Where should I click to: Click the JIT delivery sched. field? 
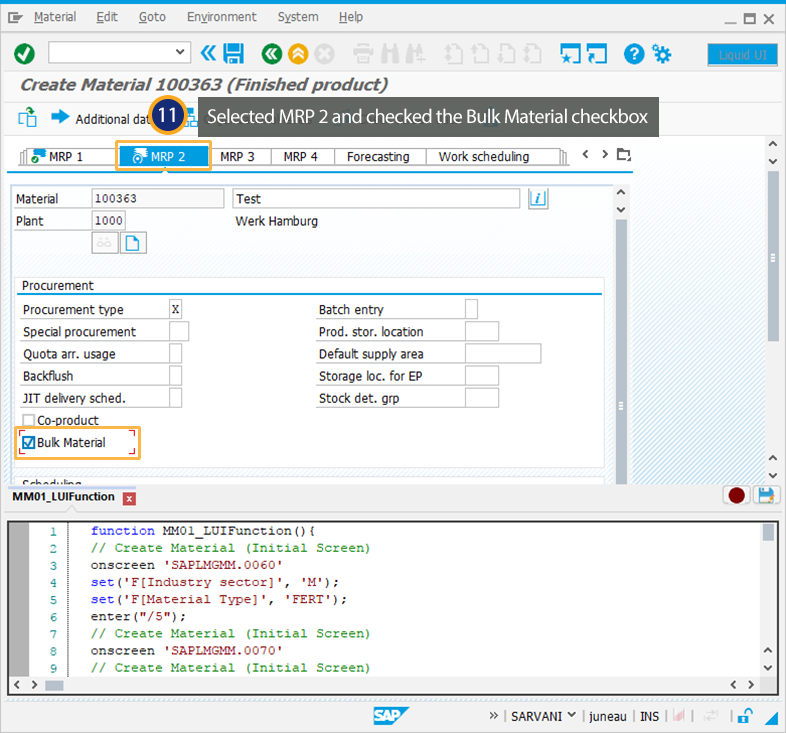(x=175, y=398)
